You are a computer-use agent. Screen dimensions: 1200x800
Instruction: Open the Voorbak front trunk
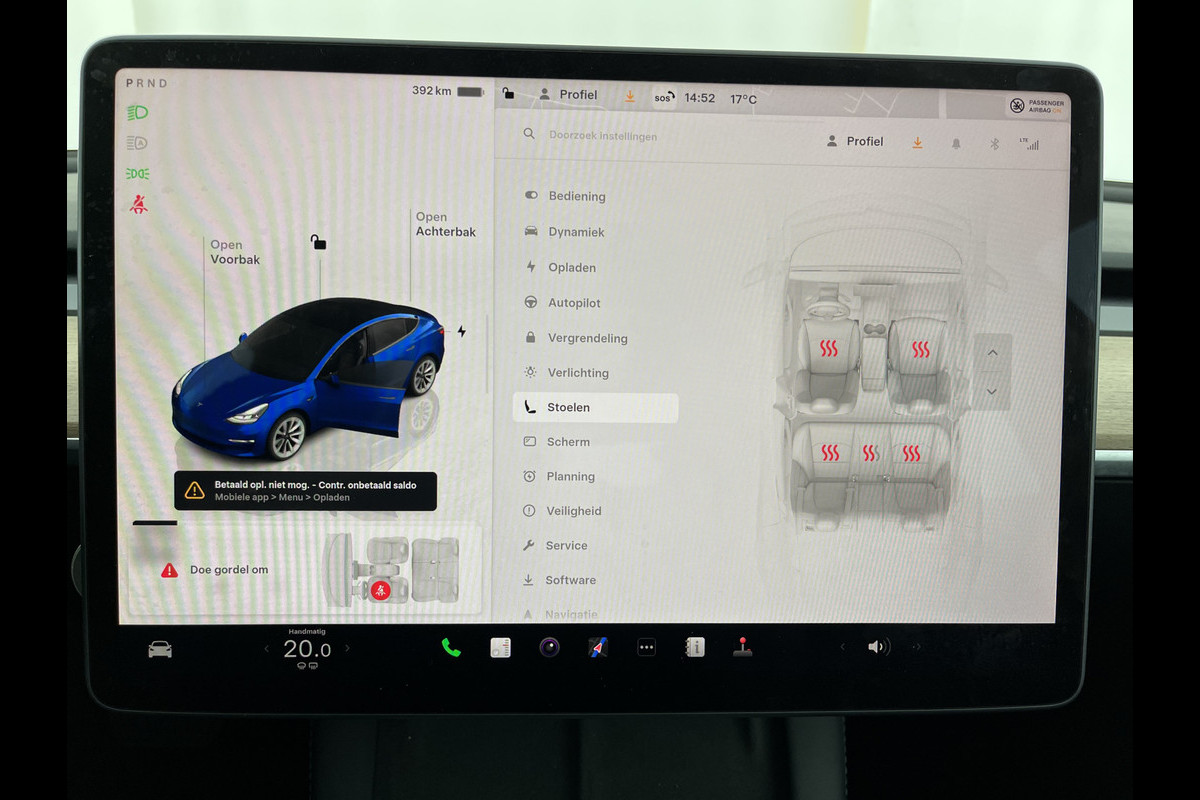point(234,252)
